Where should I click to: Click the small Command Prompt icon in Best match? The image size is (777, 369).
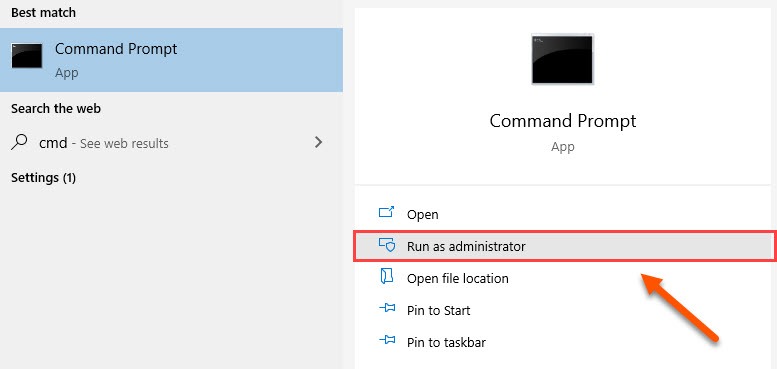[27, 56]
